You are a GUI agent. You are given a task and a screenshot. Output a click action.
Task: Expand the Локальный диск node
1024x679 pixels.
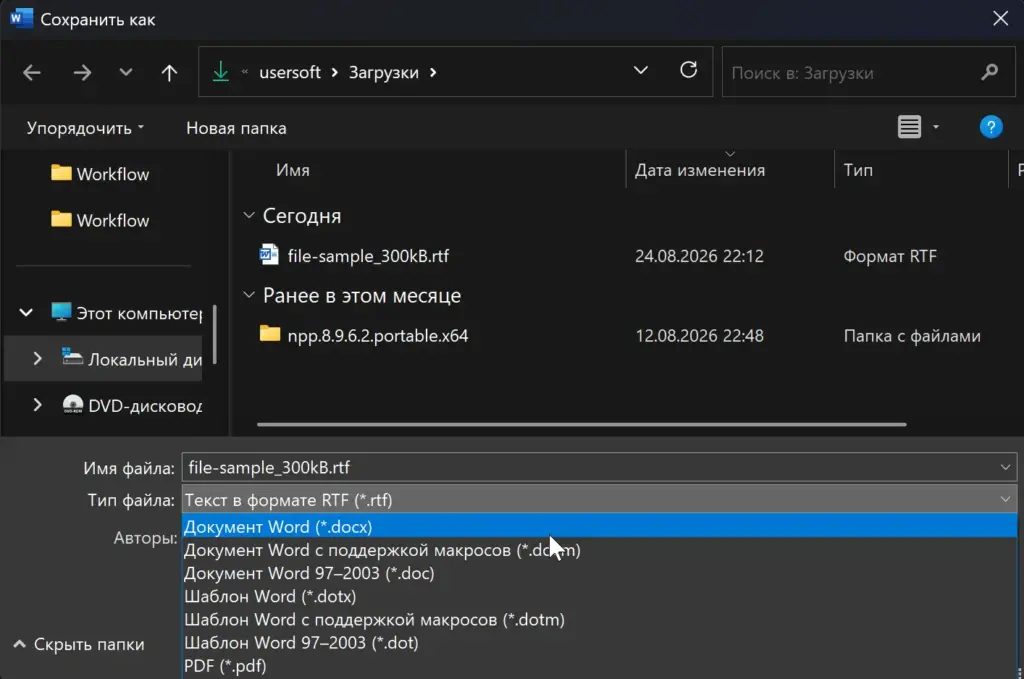37,358
